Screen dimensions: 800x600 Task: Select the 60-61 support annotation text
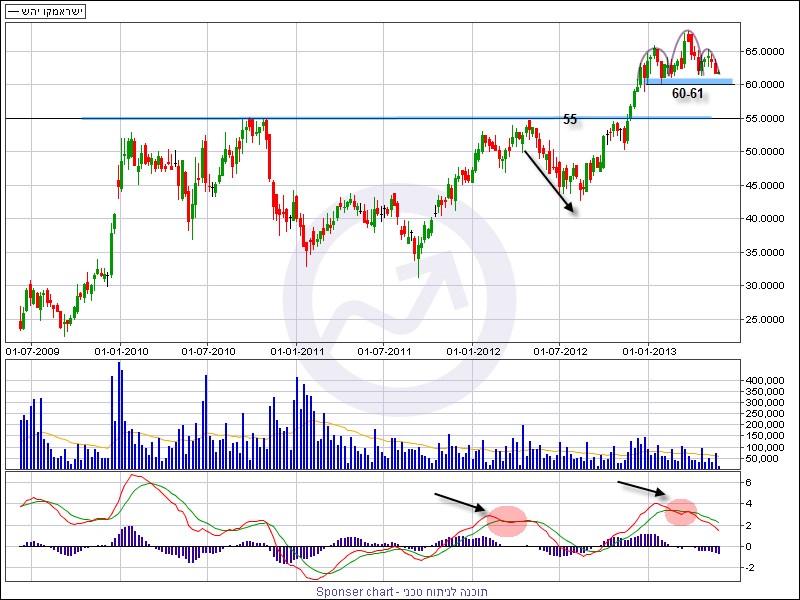687,94
